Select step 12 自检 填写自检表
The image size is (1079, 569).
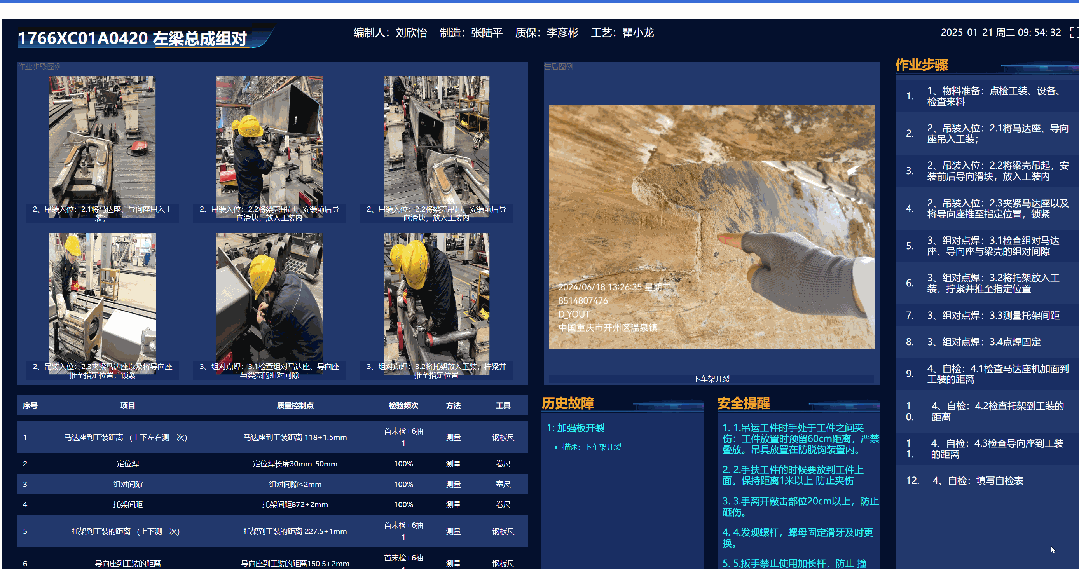click(x=986, y=481)
